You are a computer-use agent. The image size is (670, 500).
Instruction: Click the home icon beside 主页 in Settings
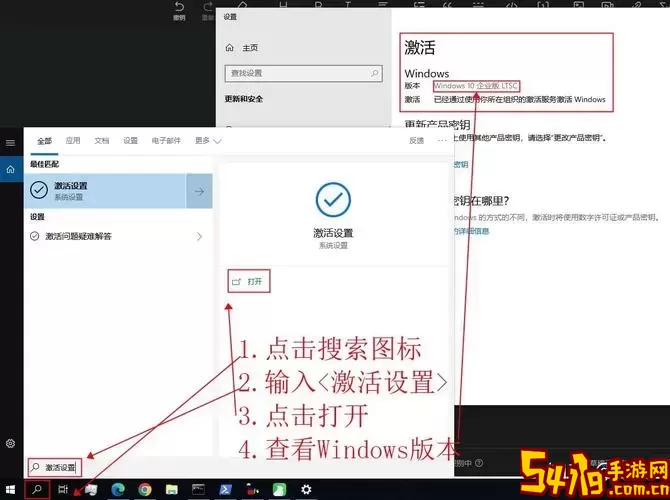[x=230, y=48]
